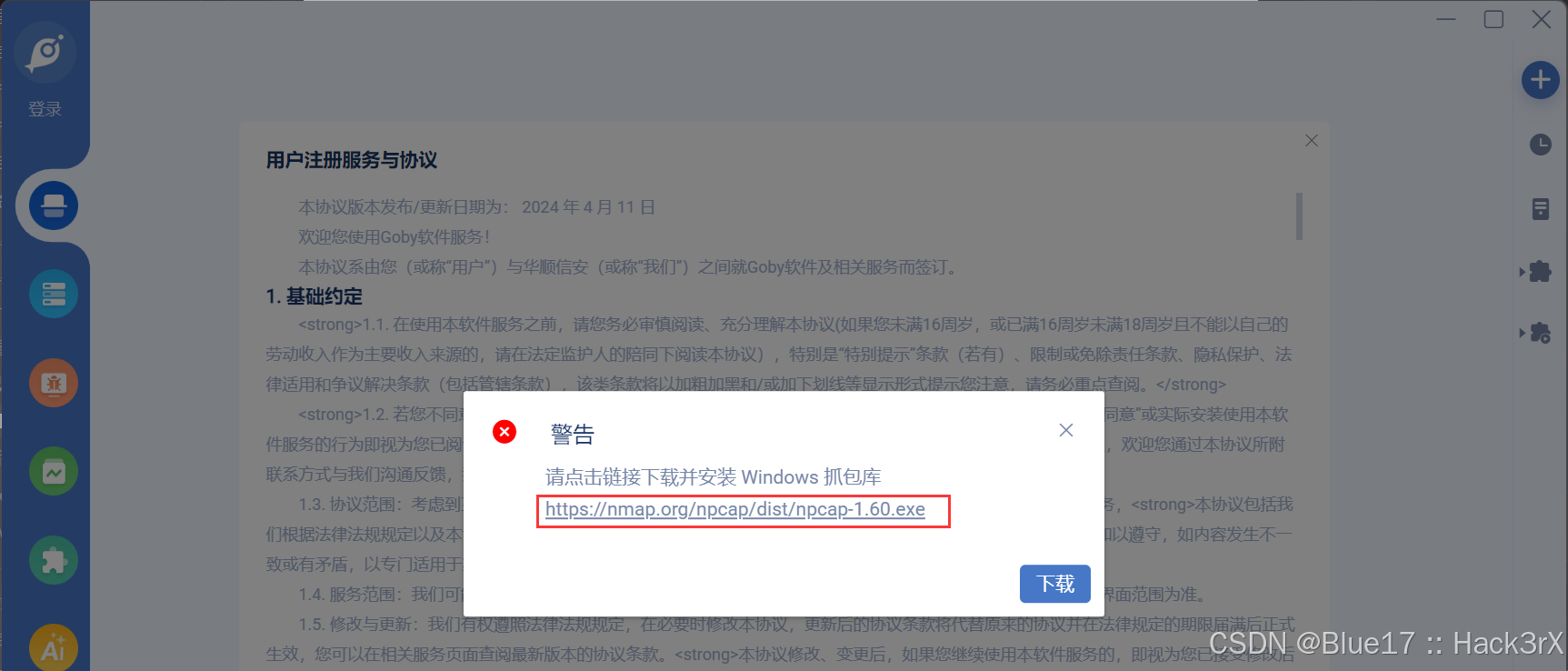This screenshot has height=671, width=1568.
Task: Expand the right-side puzzle gear panel
Action: click(x=1536, y=333)
